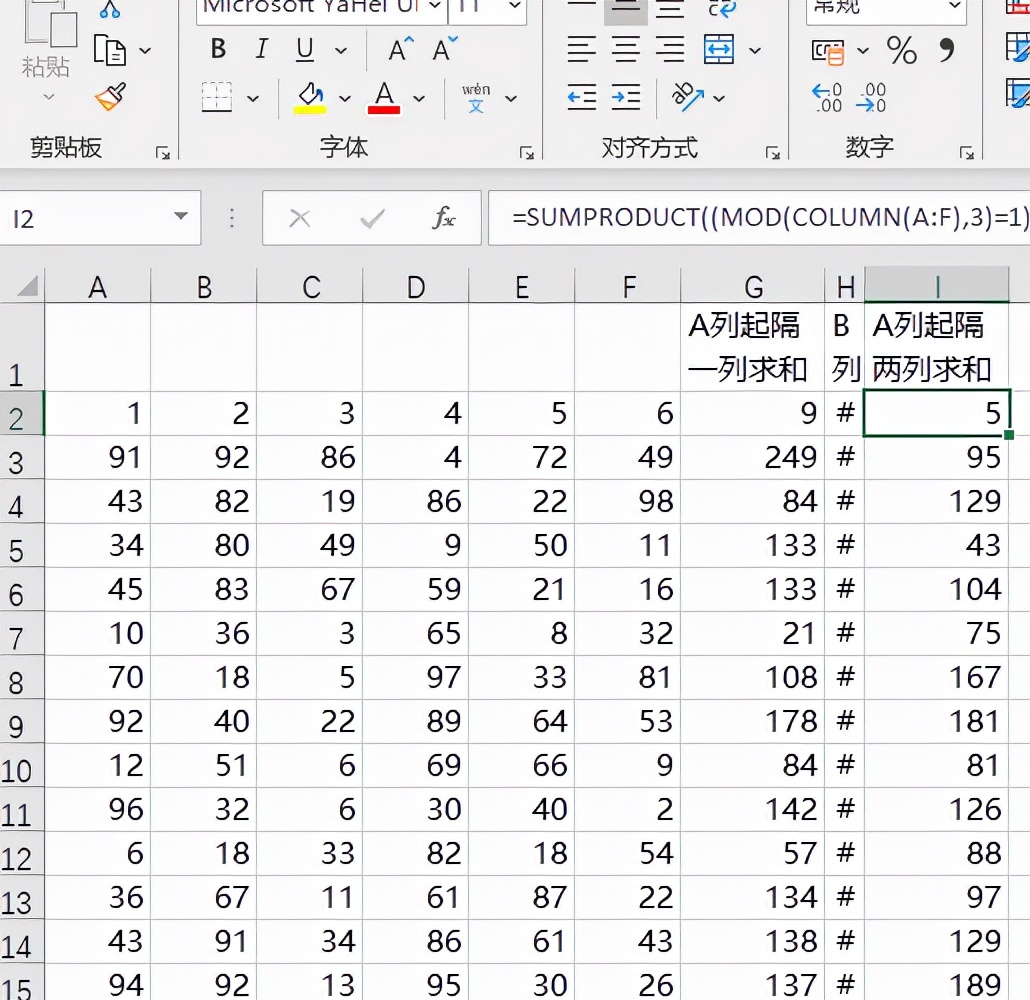Open clipboard group dialog launcher

162,153
